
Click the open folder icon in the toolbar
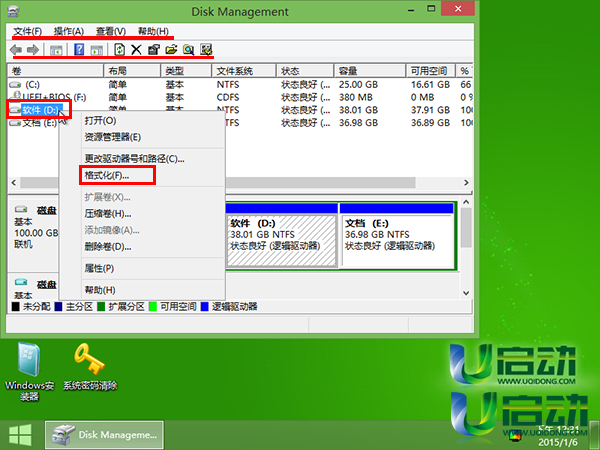click(x=171, y=50)
